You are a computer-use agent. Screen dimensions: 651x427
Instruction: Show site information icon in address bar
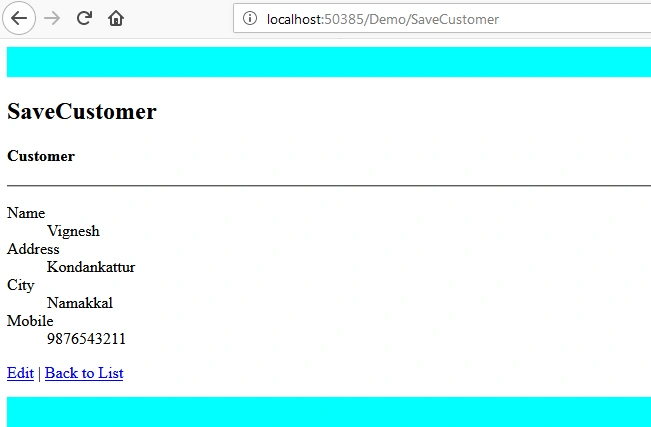click(x=250, y=18)
